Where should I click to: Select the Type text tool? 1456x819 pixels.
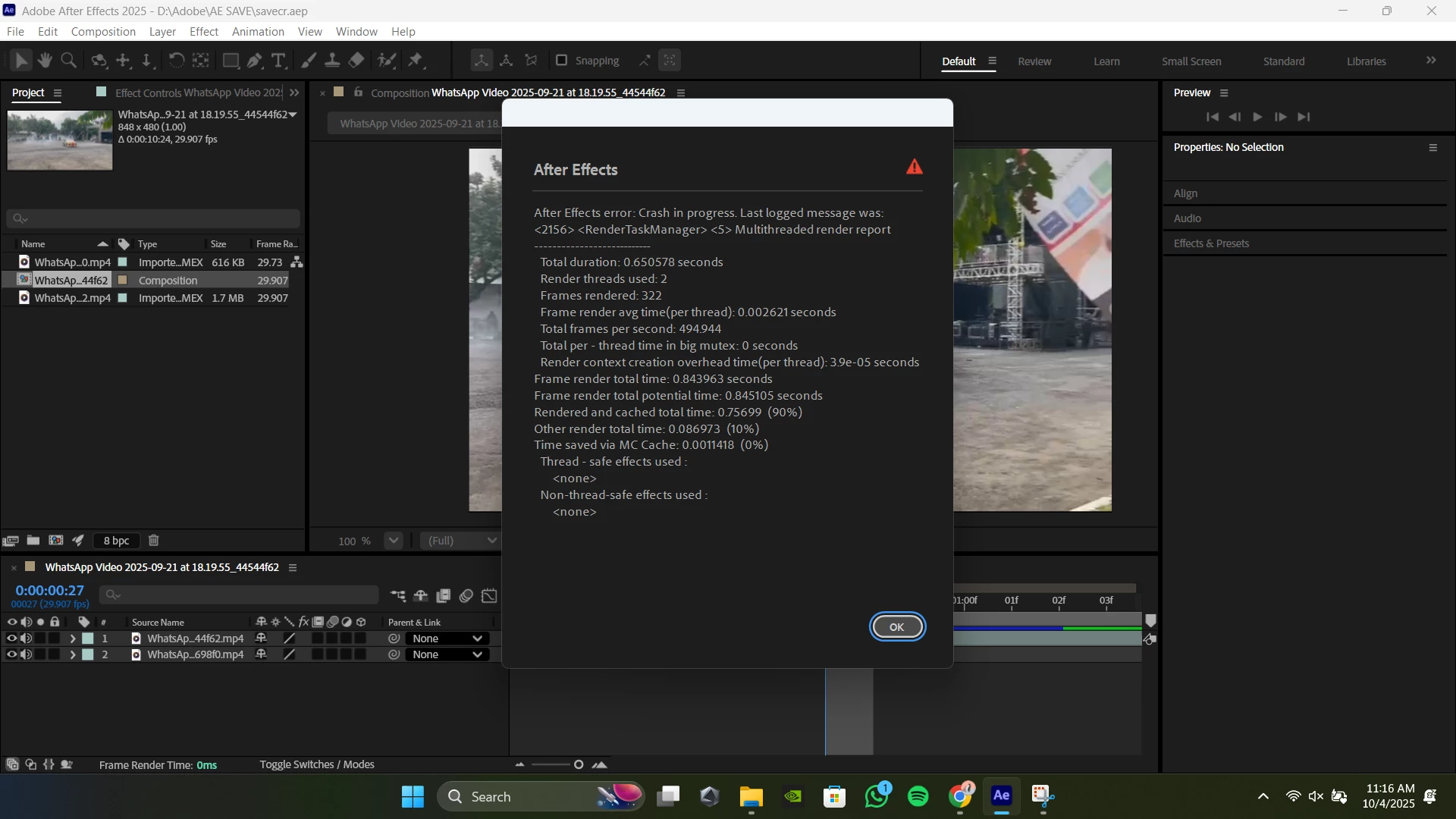pyautogui.click(x=278, y=60)
